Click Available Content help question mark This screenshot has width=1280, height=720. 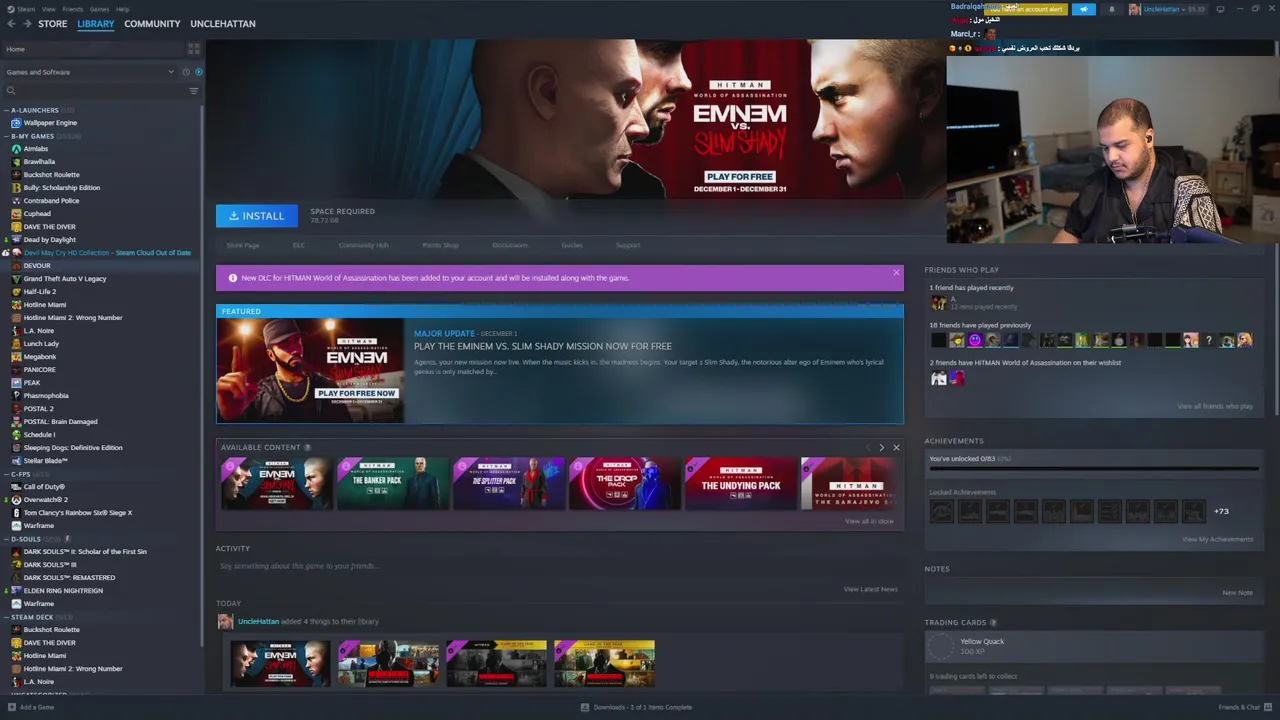point(307,448)
